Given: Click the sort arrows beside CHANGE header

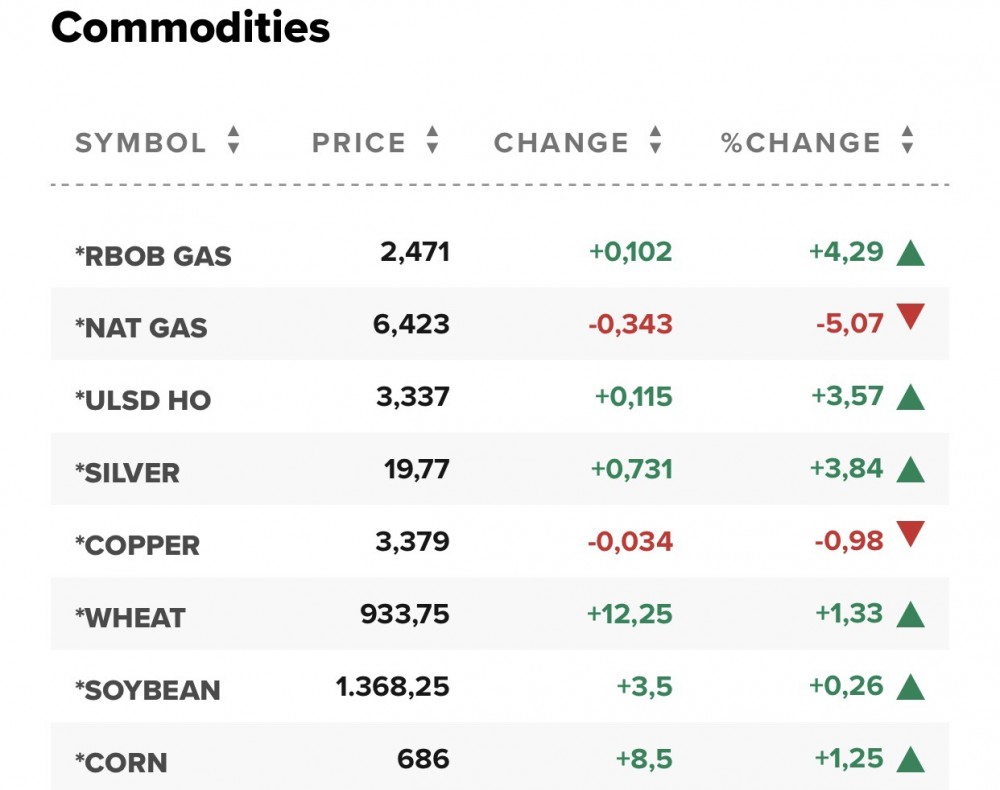Looking at the screenshot, I should point(655,142).
